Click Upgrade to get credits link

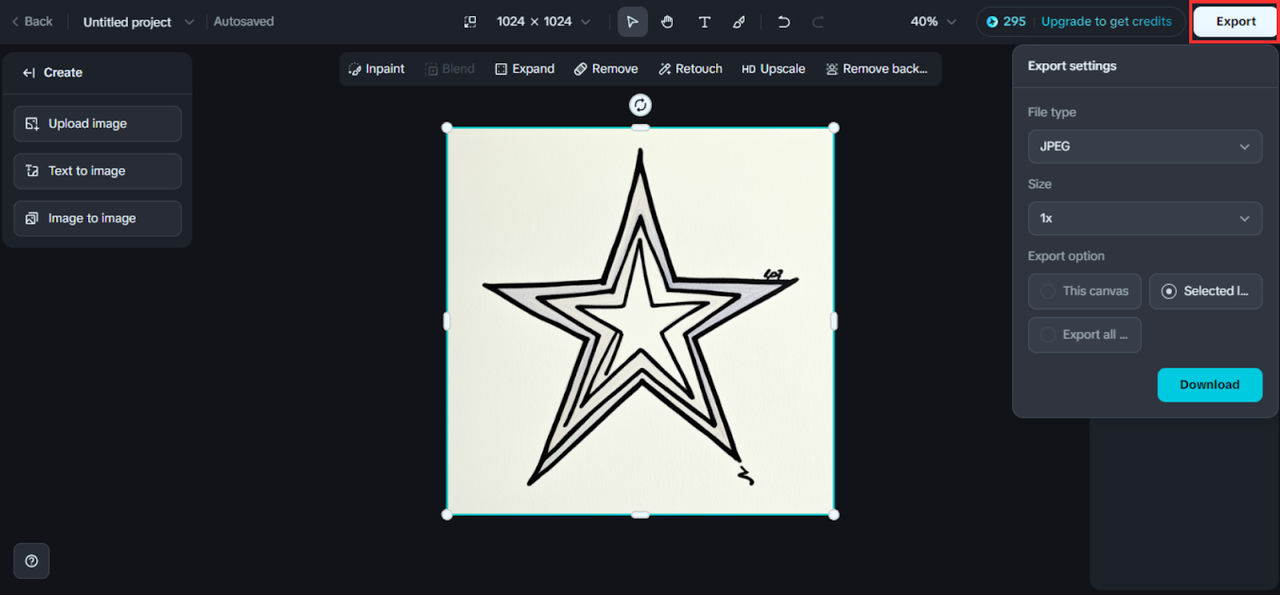[x=1106, y=21]
